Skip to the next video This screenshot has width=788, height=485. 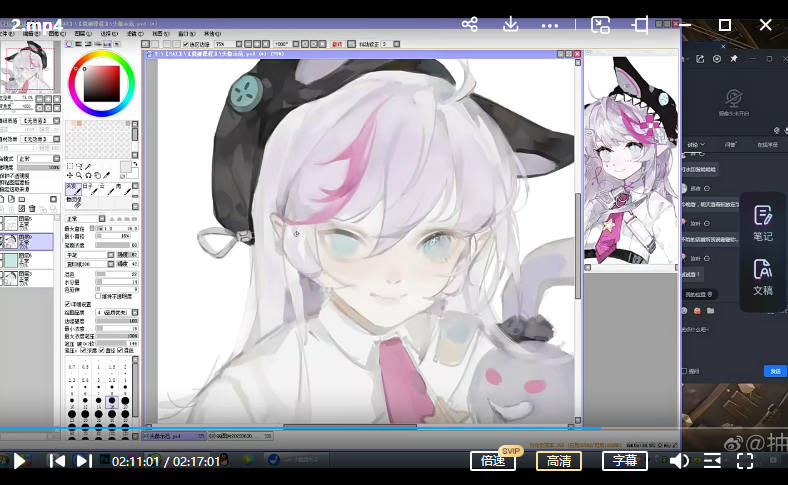click(84, 461)
